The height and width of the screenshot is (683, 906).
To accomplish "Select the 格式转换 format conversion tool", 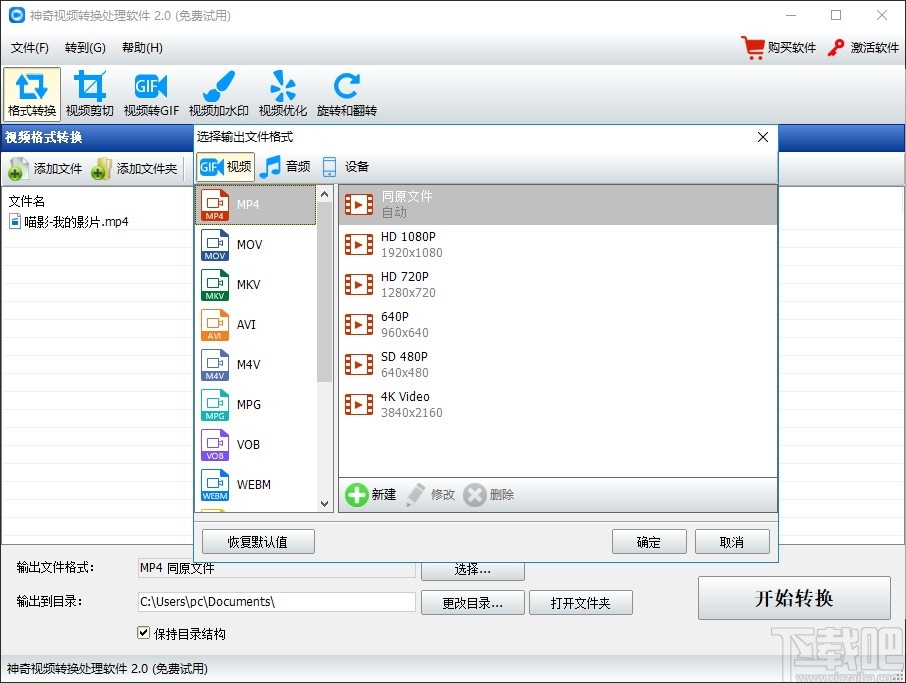I will pos(32,94).
